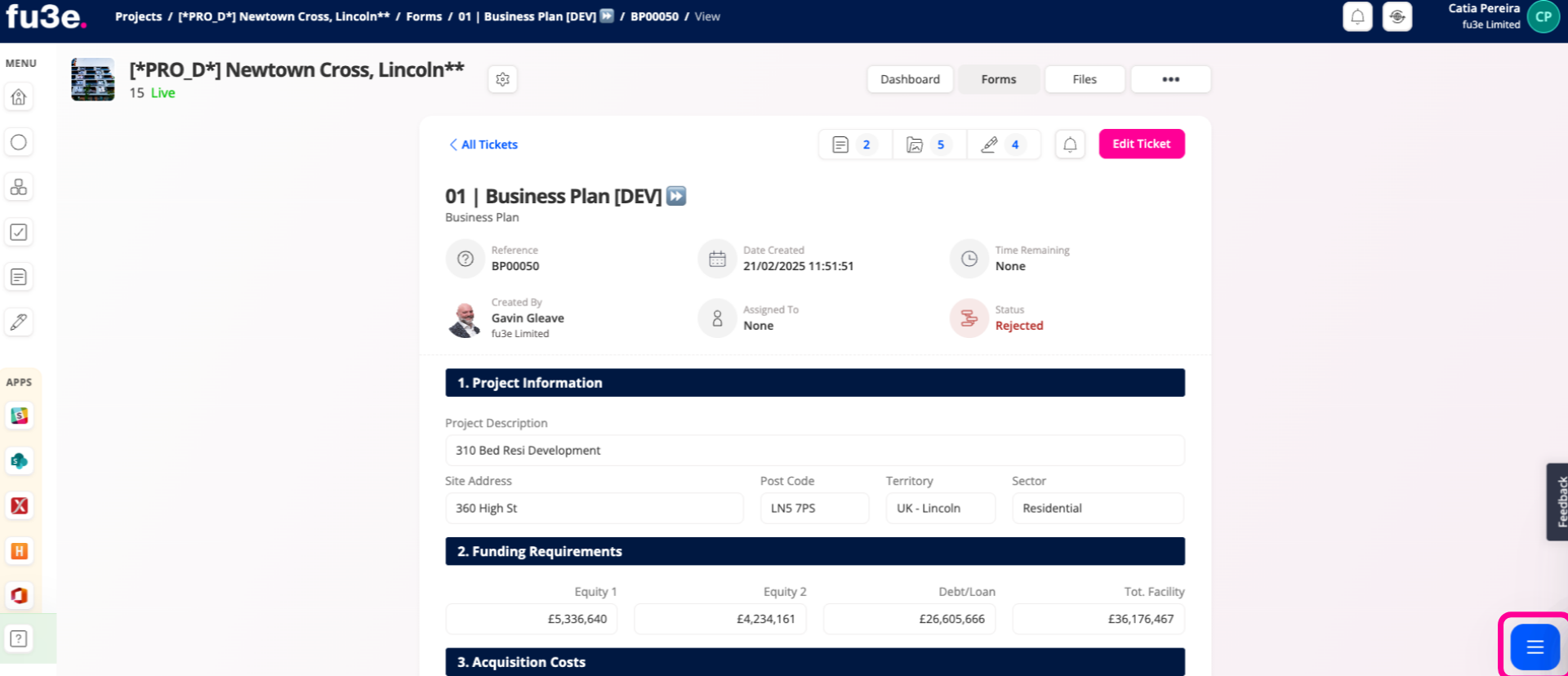Click the Rejected status icon

[969, 318]
